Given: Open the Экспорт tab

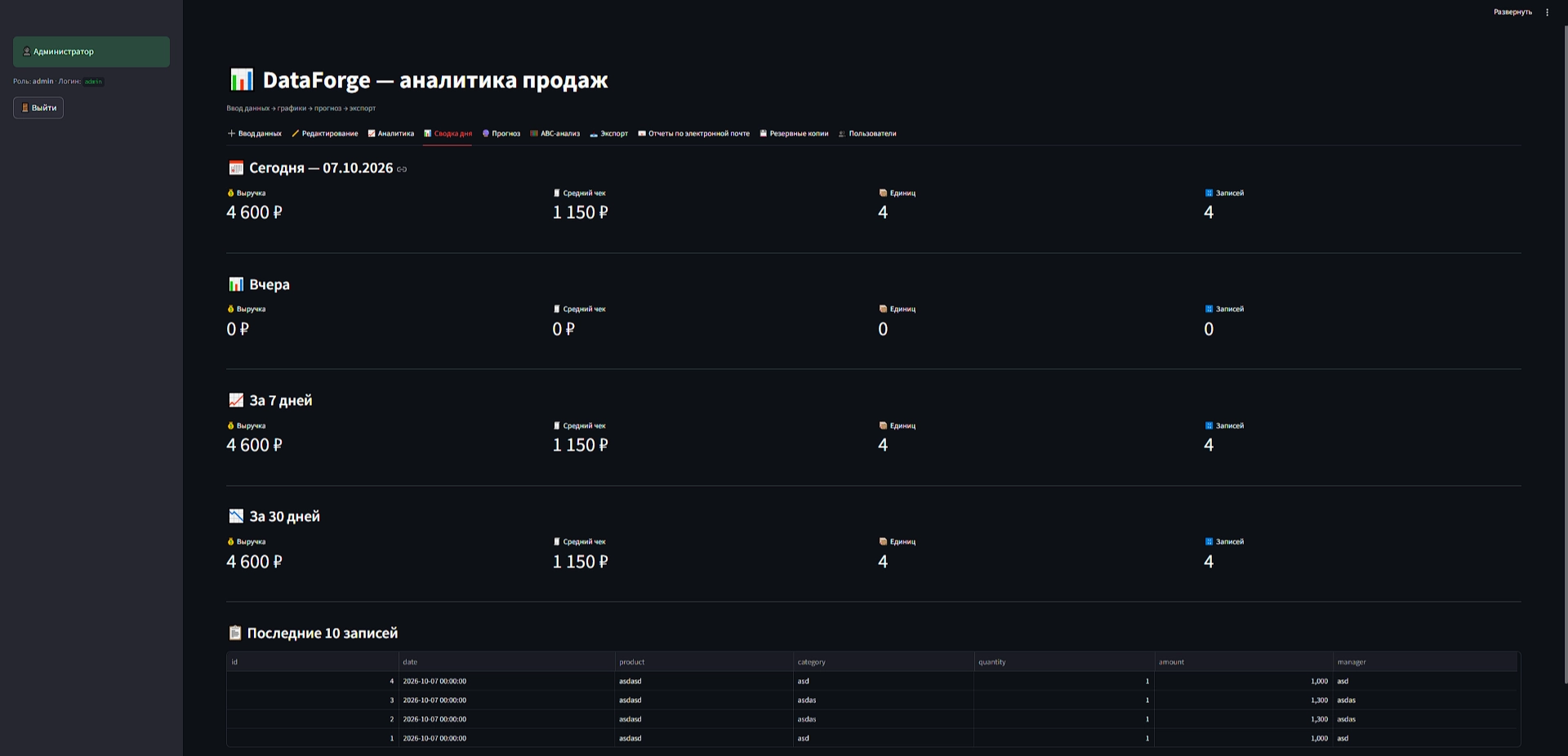Looking at the screenshot, I should pos(608,134).
